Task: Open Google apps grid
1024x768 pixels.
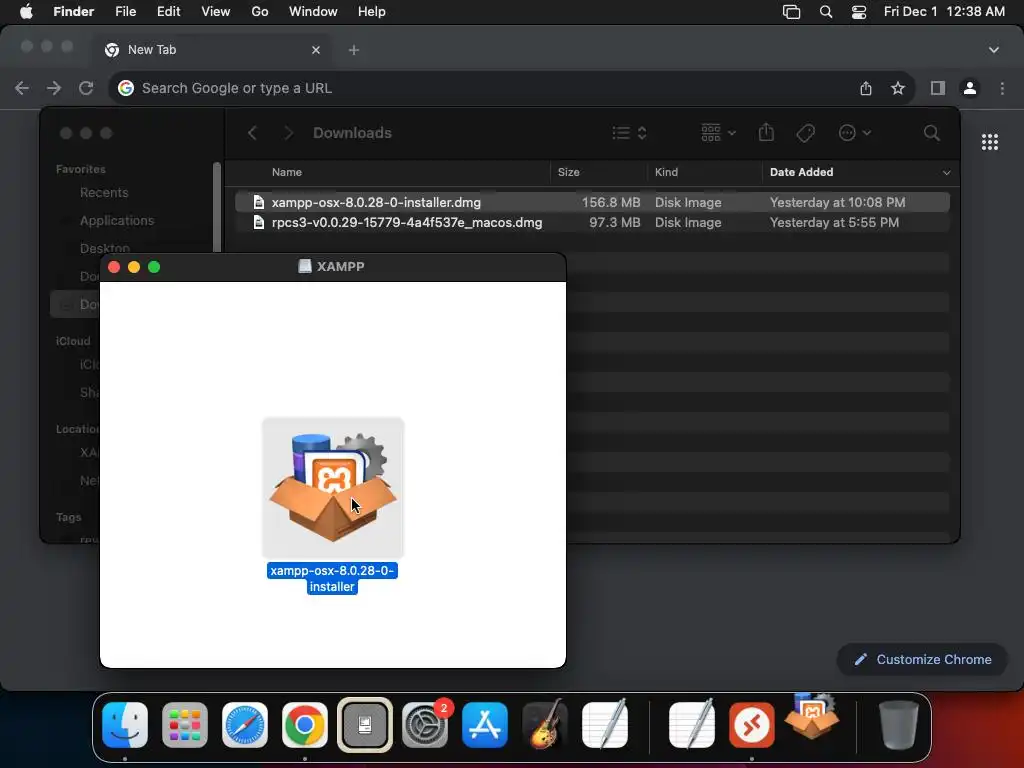Action: click(990, 142)
